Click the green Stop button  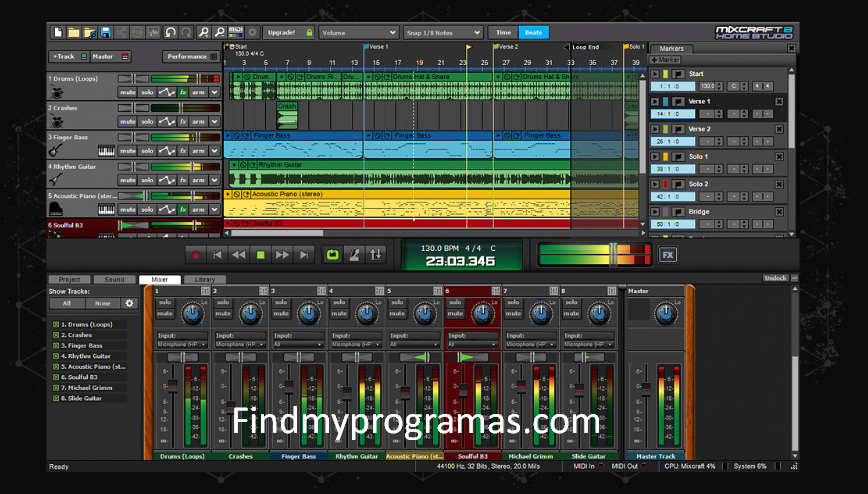tap(260, 255)
